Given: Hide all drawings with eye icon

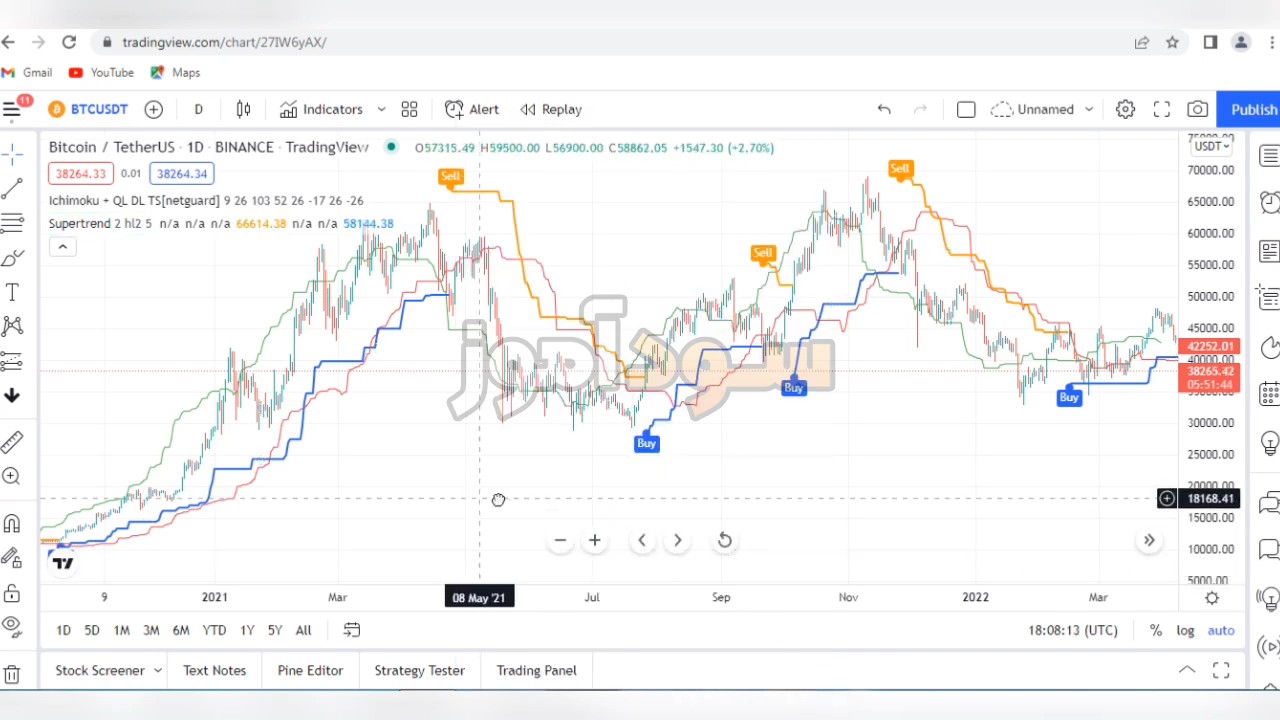Looking at the screenshot, I should point(12,628).
